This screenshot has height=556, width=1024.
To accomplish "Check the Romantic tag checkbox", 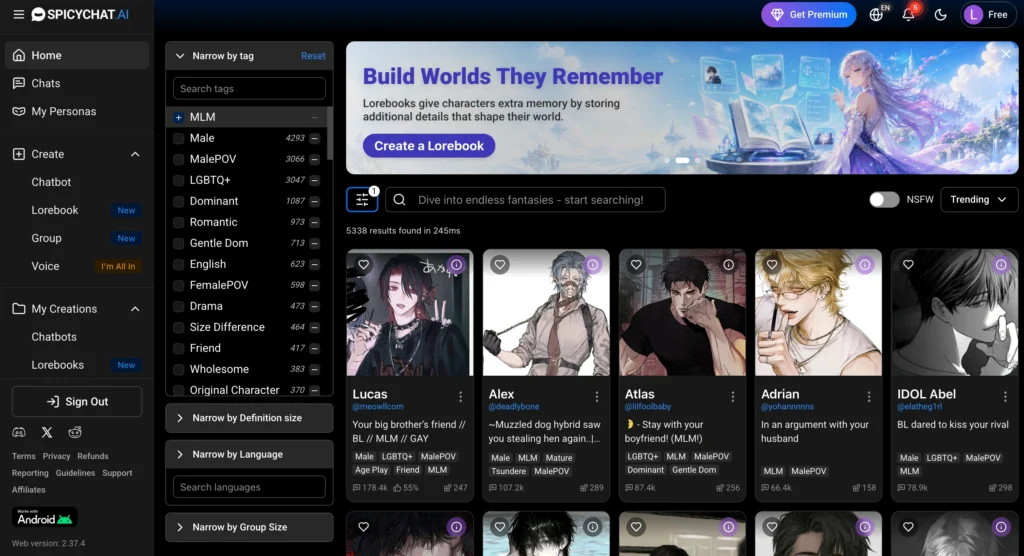I will pos(178,222).
